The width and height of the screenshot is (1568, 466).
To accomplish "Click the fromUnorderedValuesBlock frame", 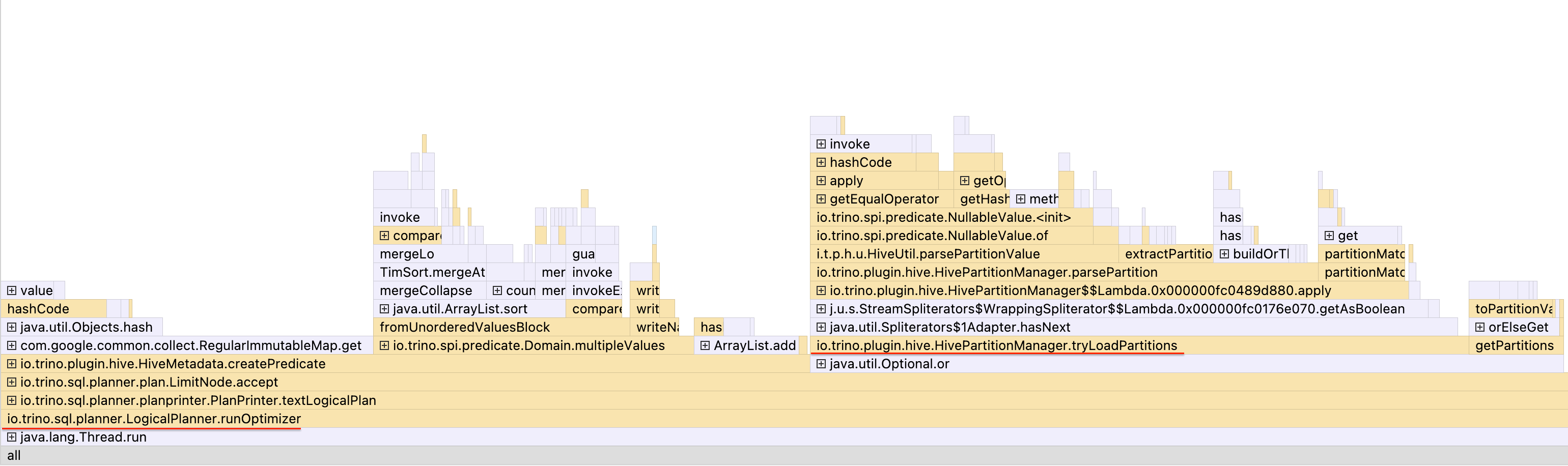I will [464, 327].
